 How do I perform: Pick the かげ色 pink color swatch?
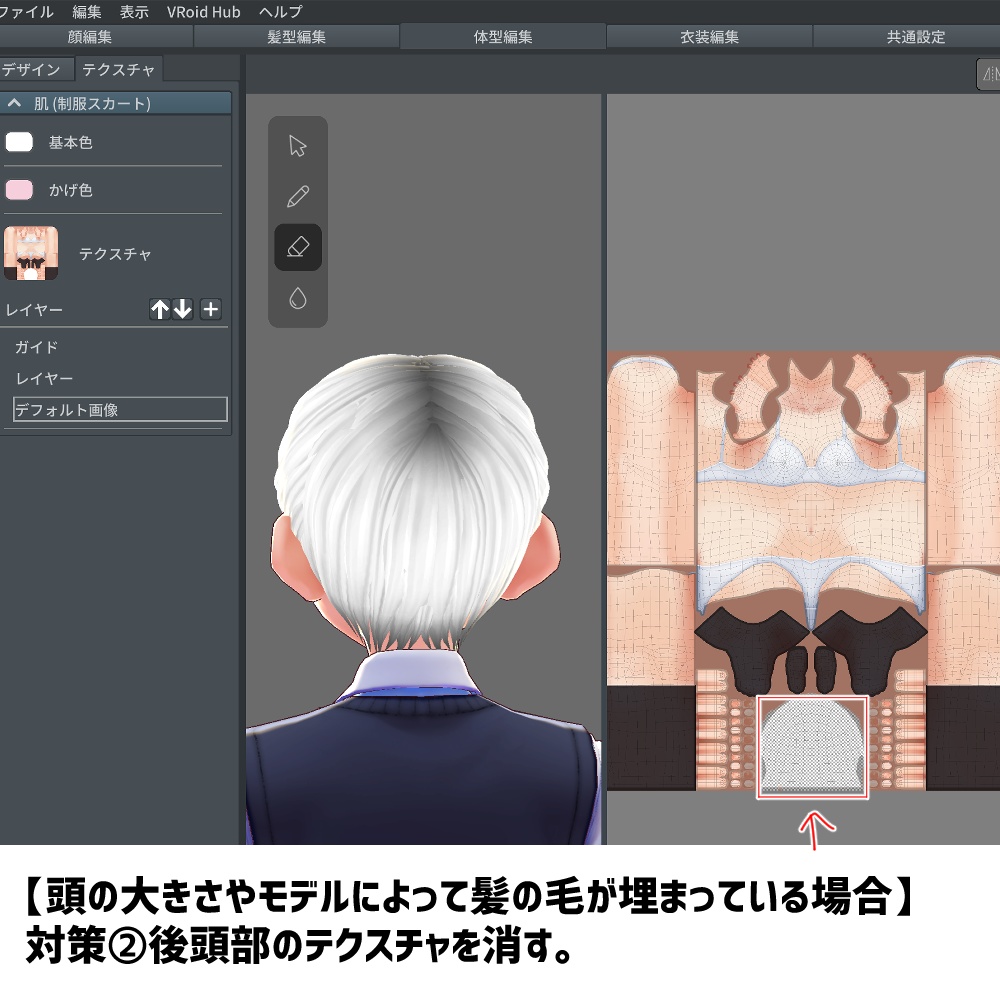(18, 190)
